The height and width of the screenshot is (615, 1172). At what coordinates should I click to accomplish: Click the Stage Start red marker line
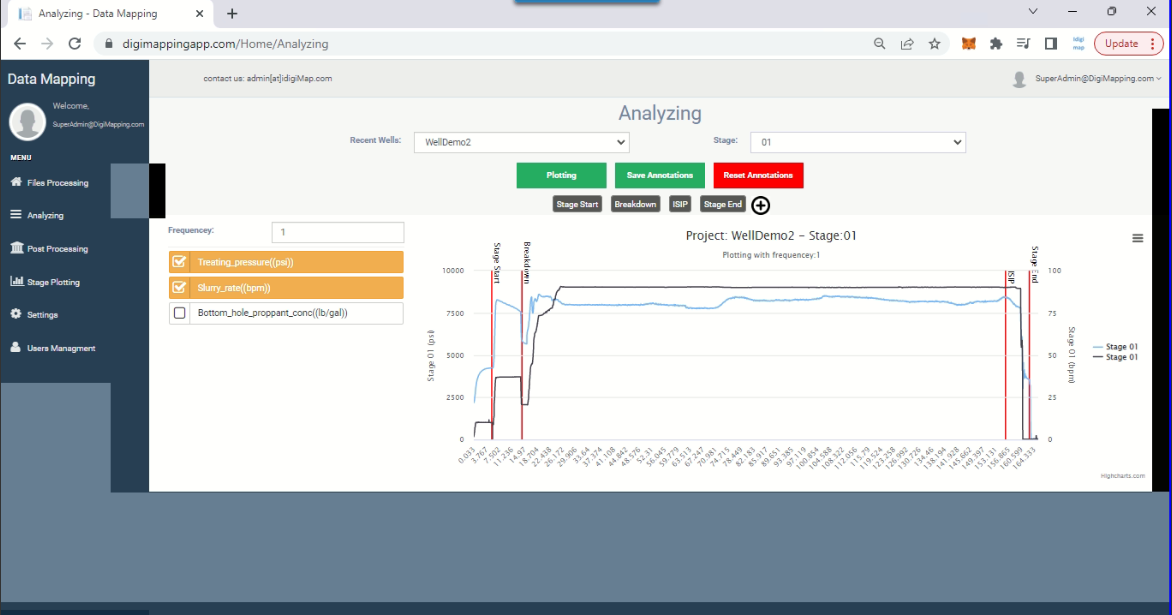point(492,350)
